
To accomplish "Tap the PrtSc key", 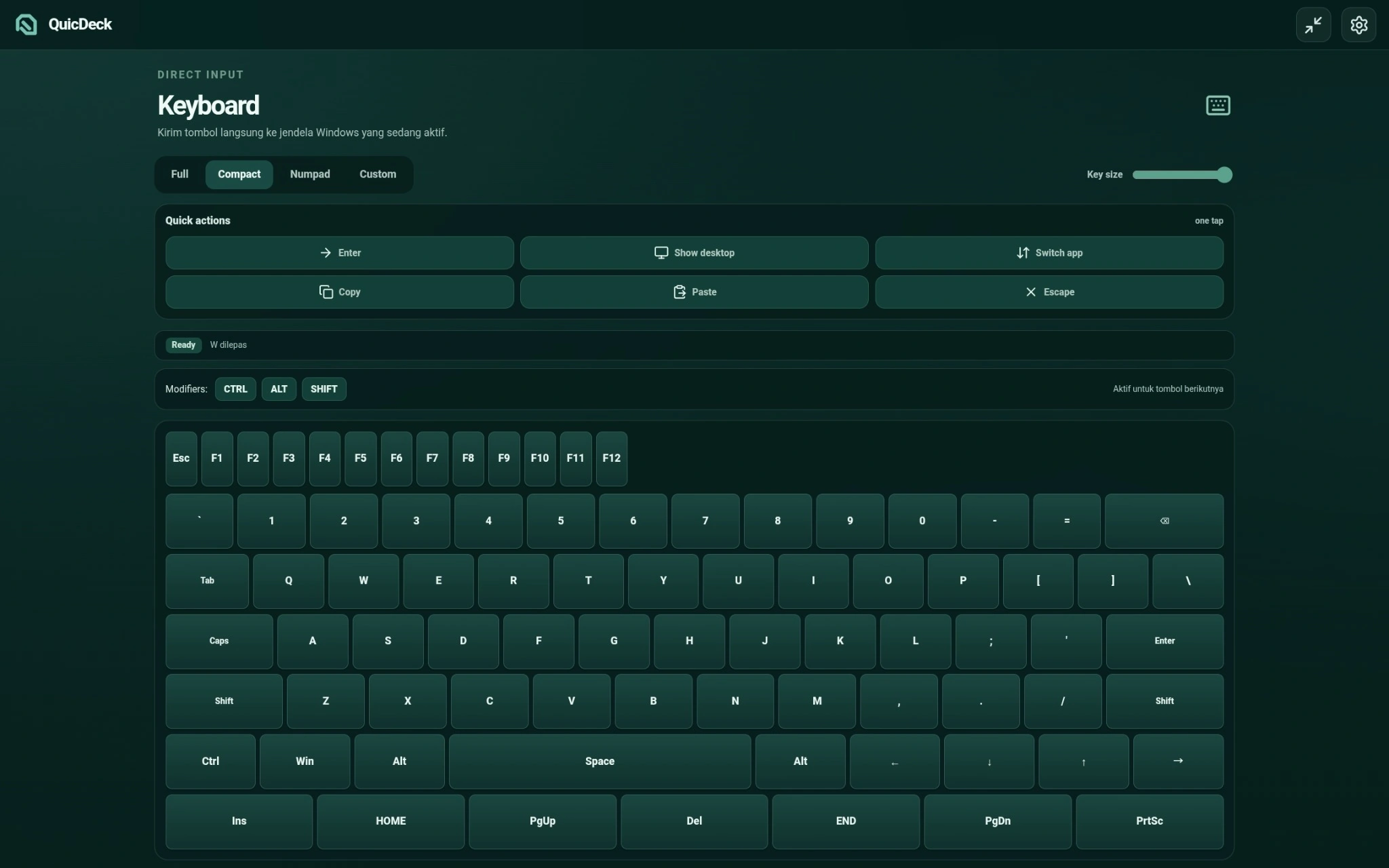I will (x=1150, y=821).
